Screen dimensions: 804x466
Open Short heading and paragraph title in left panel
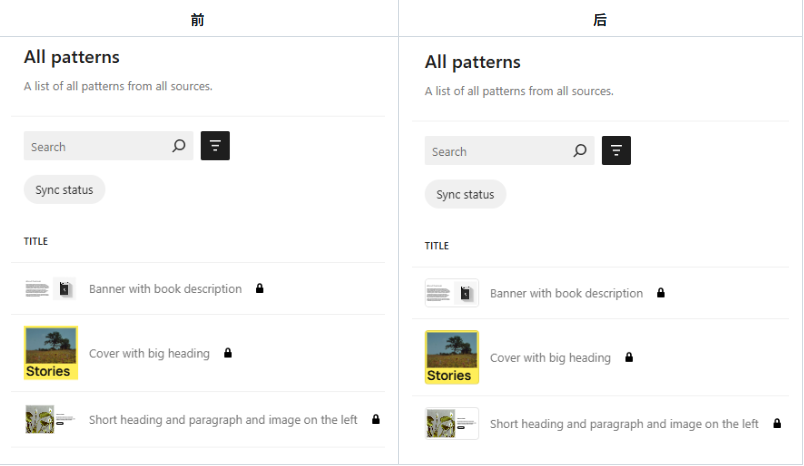(223, 420)
